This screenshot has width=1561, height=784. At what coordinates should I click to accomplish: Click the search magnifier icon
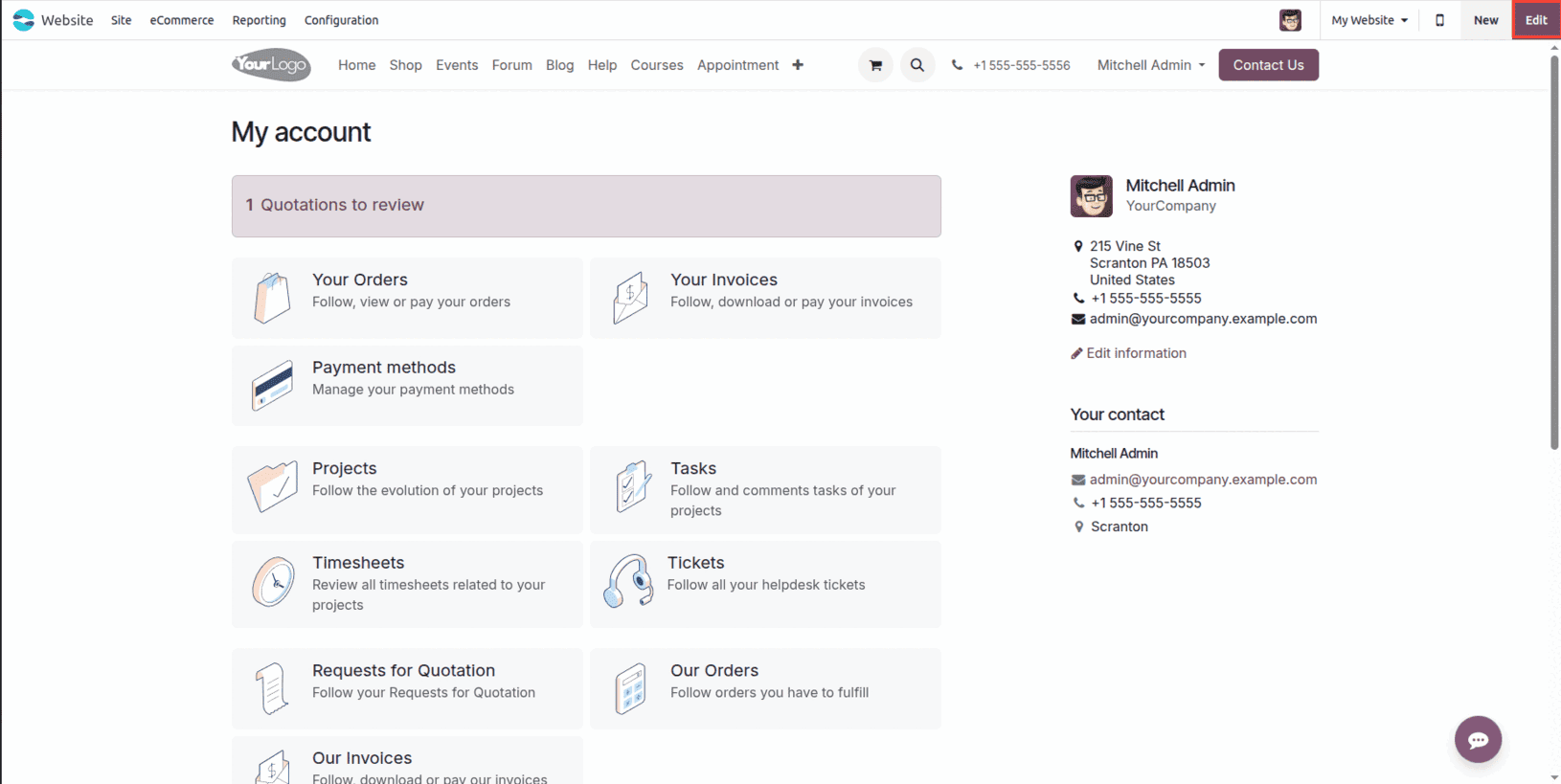click(917, 65)
